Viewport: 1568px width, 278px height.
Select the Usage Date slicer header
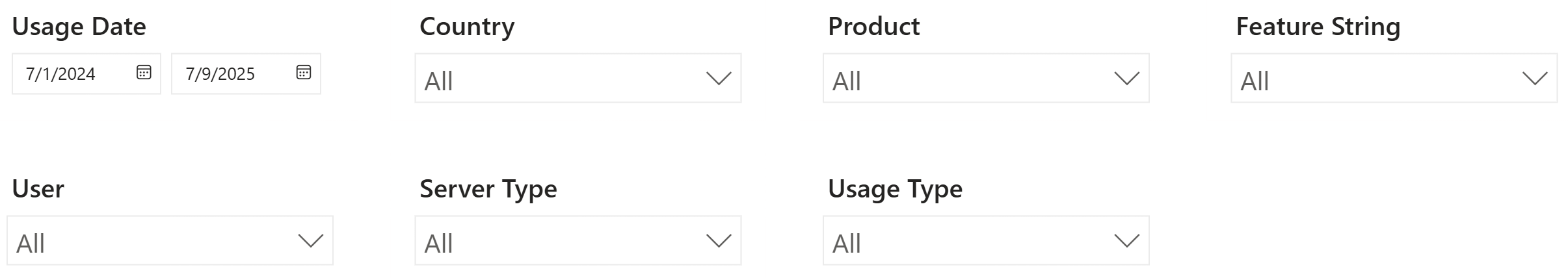click(79, 27)
